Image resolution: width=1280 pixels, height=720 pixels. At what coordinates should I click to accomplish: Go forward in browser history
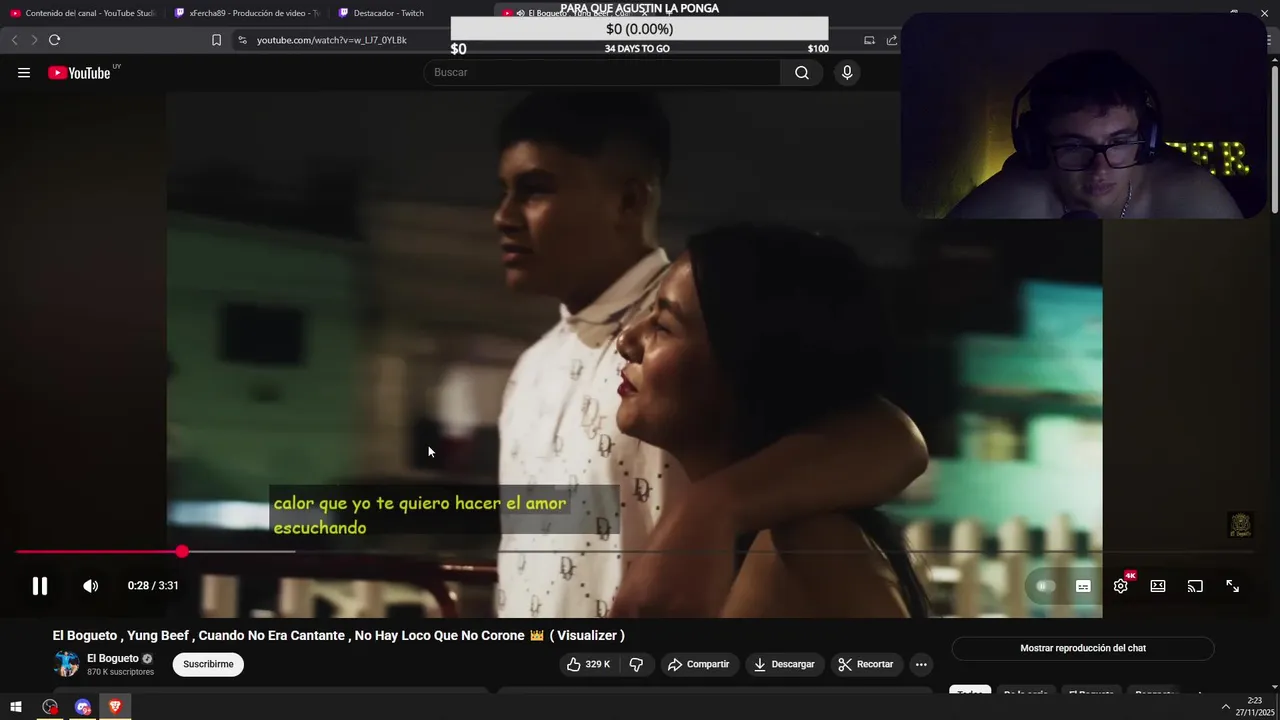pyautogui.click(x=33, y=40)
